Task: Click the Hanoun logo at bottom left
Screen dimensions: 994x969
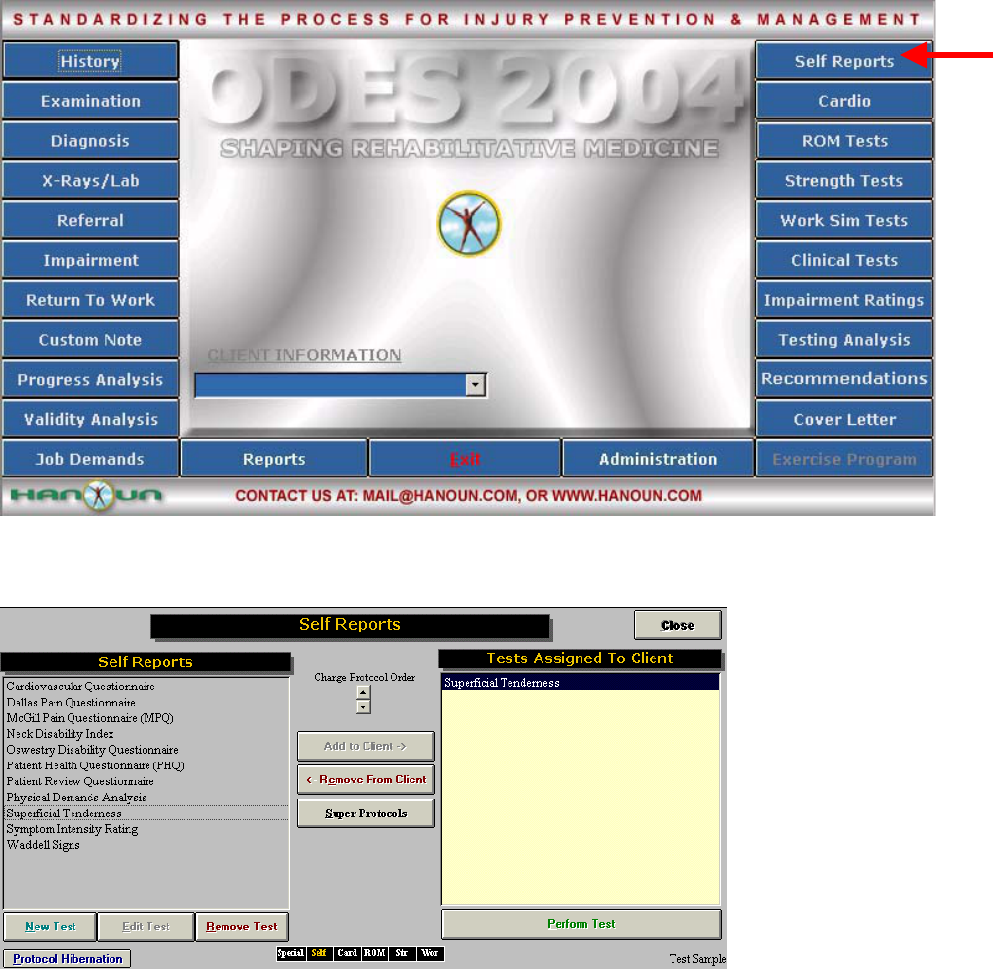Action: click(x=86, y=496)
